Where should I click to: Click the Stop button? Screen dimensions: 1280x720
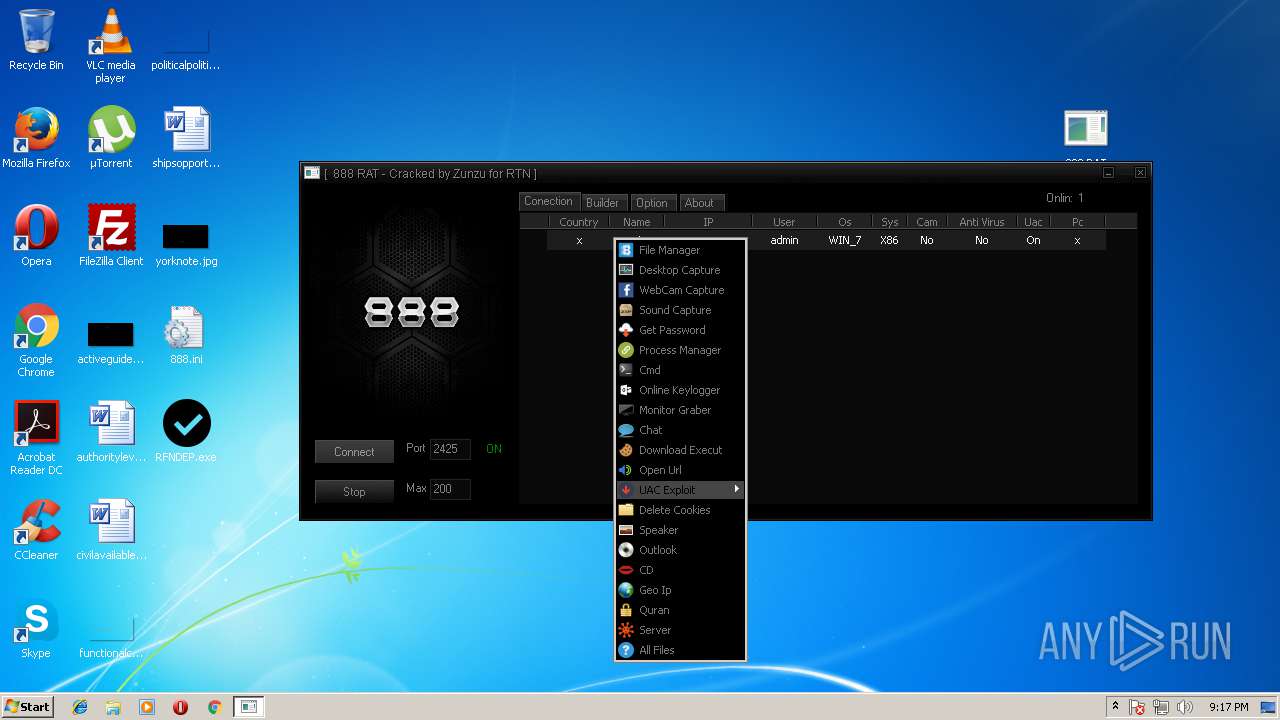point(354,492)
